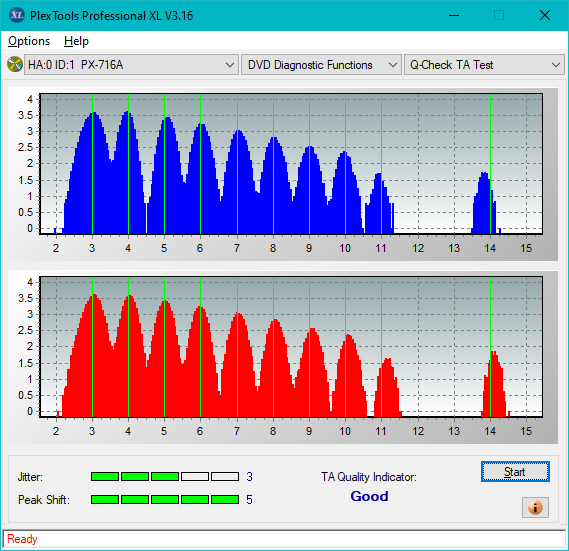Open the Help menu
This screenshot has width=569, height=551.
(x=76, y=41)
